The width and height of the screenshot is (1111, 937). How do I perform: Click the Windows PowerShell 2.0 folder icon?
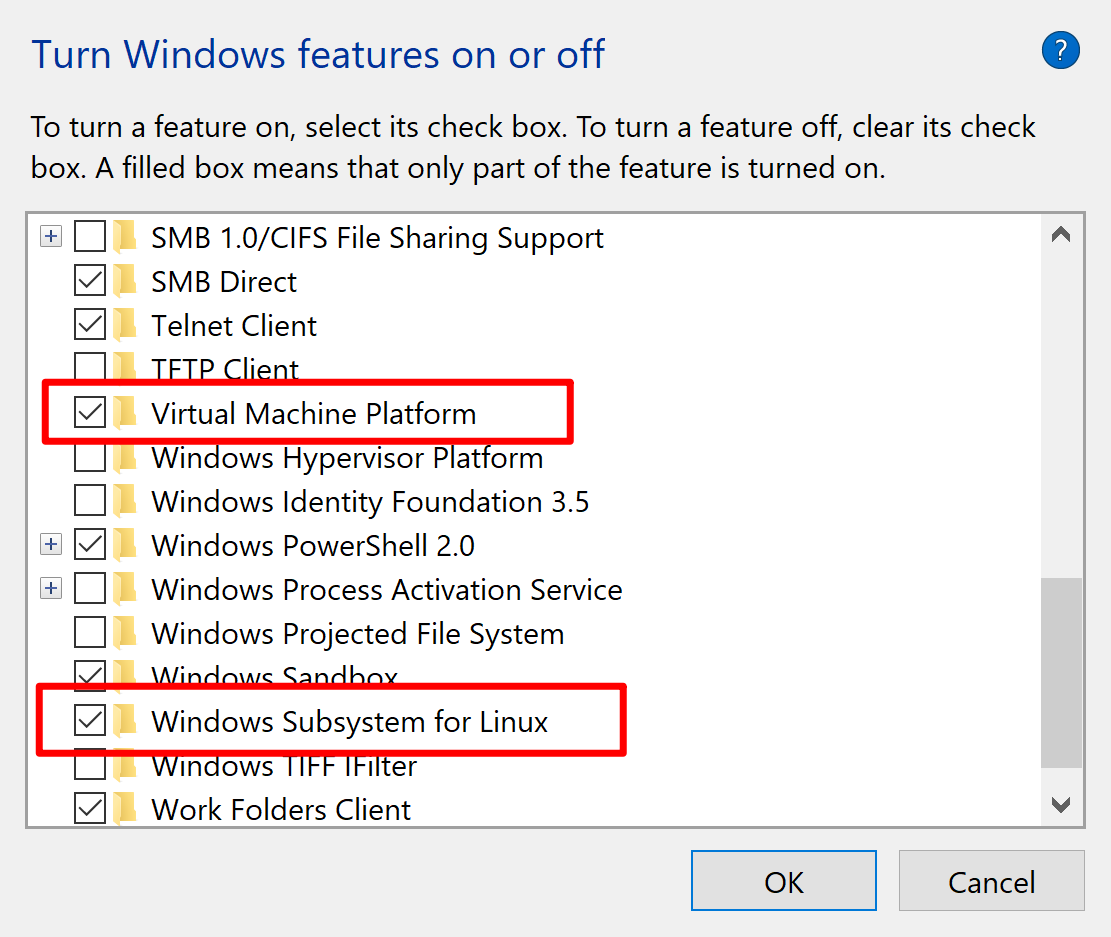coord(125,545)
